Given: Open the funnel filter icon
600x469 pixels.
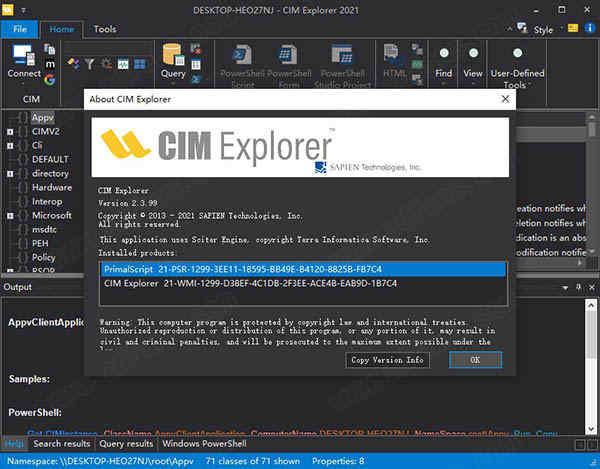Looking at the screenshot, I should 89,64.
